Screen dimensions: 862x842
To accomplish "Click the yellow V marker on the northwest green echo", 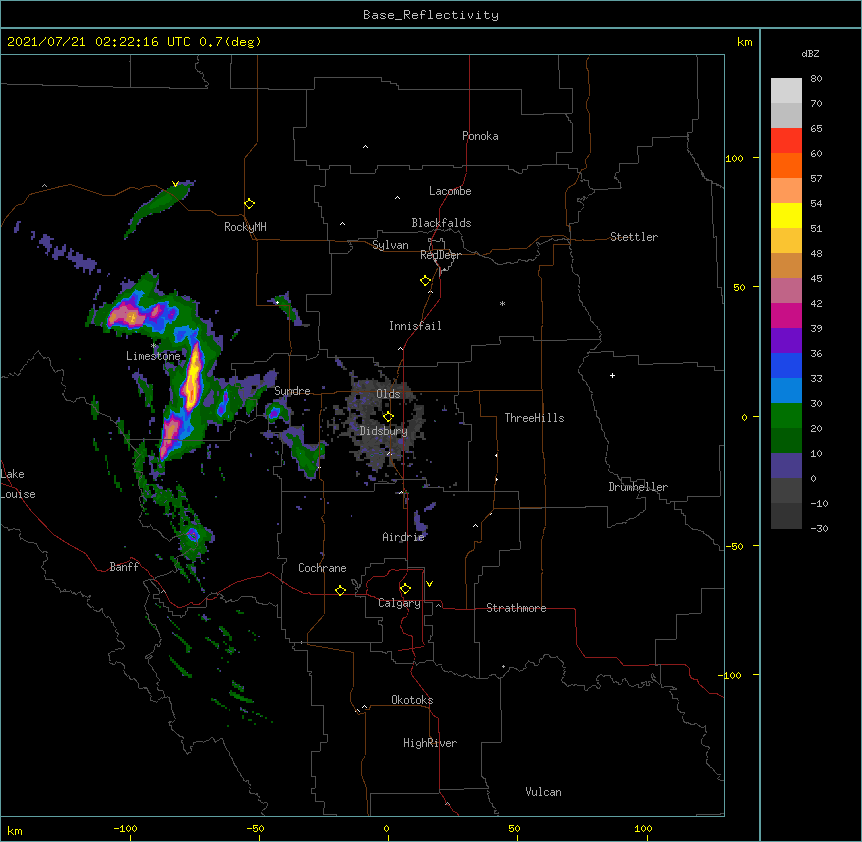I will pos(175,184).
